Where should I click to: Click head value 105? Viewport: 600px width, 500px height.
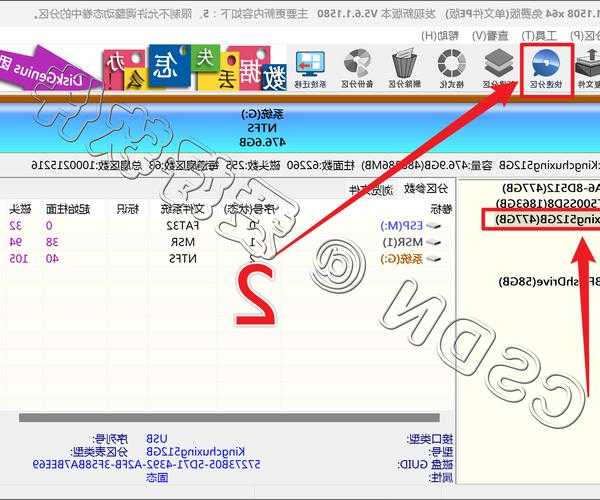(19, 259)
